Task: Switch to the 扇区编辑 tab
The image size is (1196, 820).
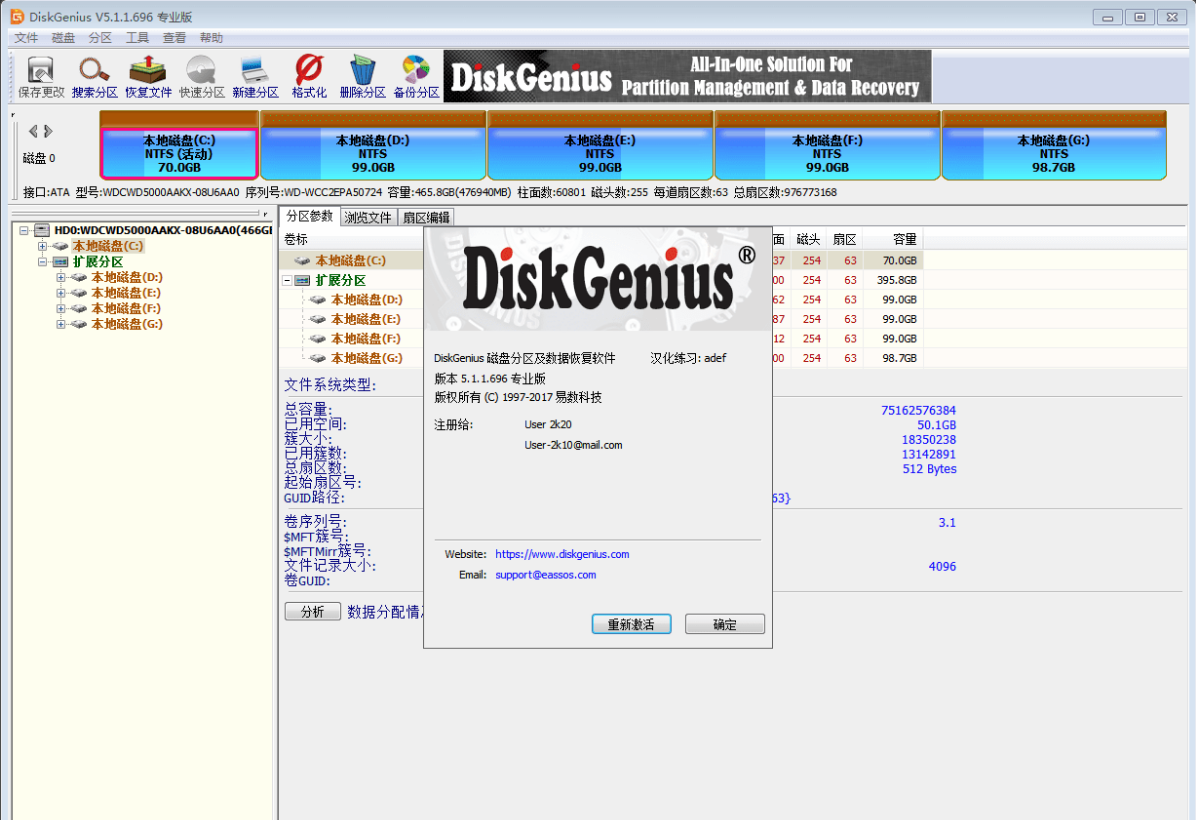Action: (426, 217)
